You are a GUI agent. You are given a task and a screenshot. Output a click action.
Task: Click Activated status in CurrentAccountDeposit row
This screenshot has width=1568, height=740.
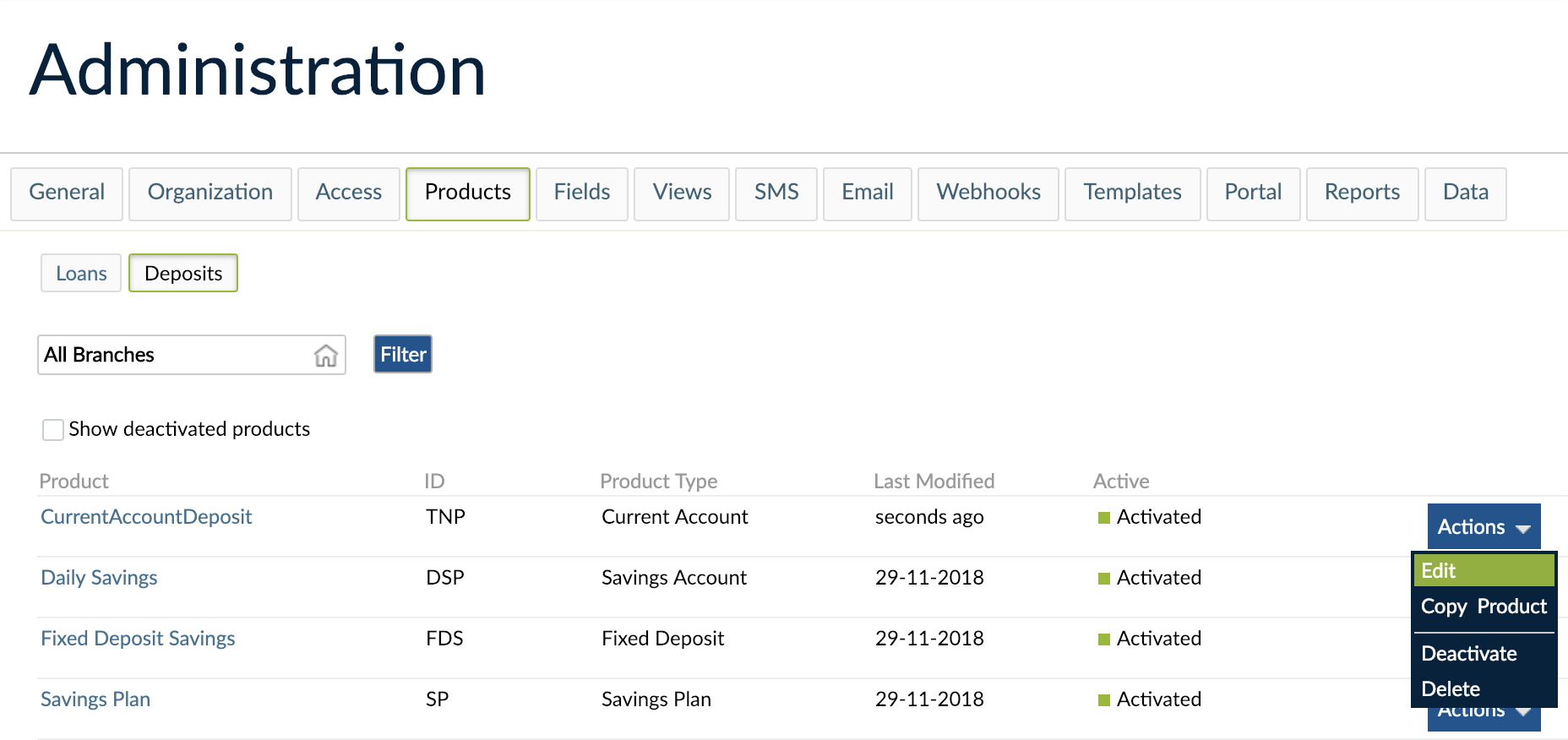tap(1150, 517)
